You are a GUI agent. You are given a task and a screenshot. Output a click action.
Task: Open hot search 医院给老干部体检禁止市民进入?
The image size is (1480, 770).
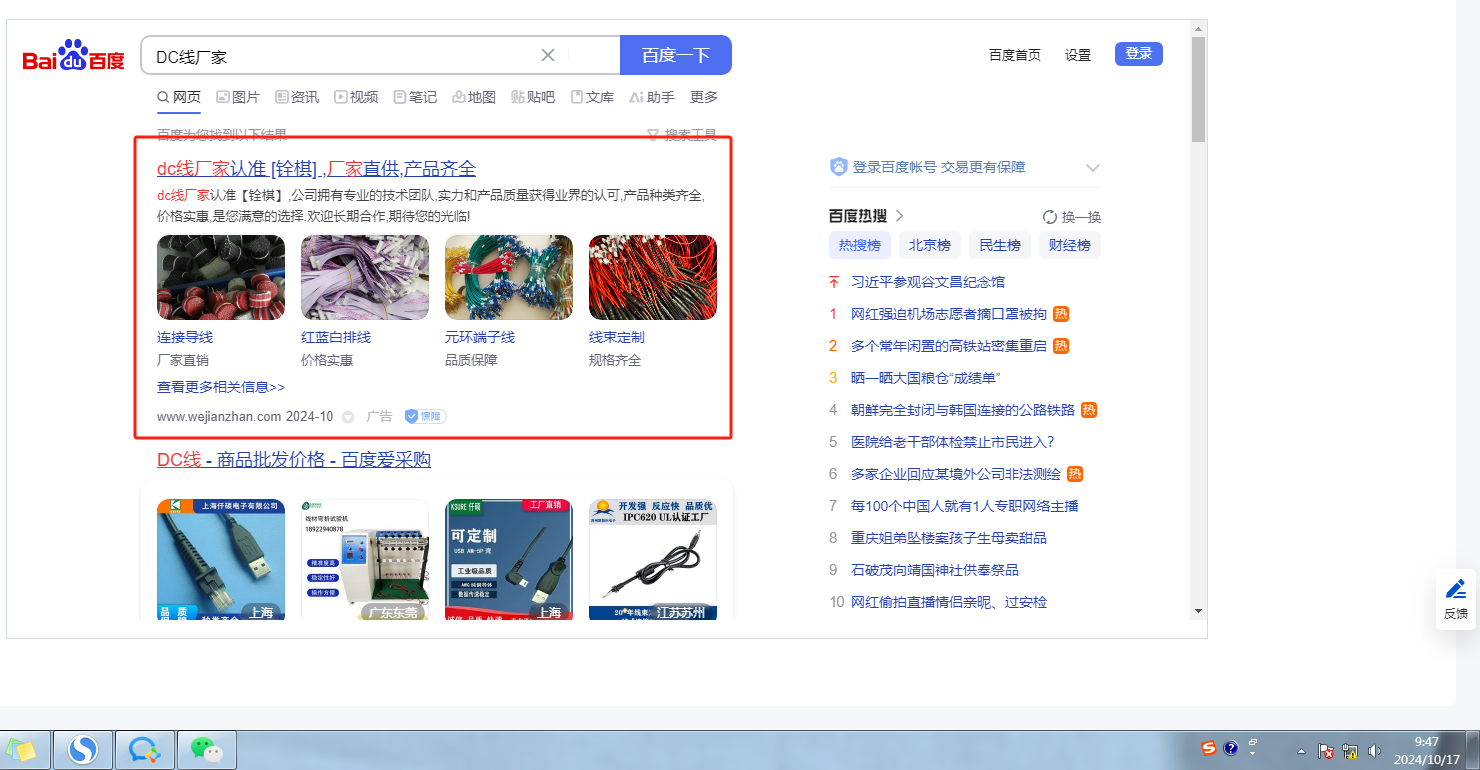(x=953, y=442)
